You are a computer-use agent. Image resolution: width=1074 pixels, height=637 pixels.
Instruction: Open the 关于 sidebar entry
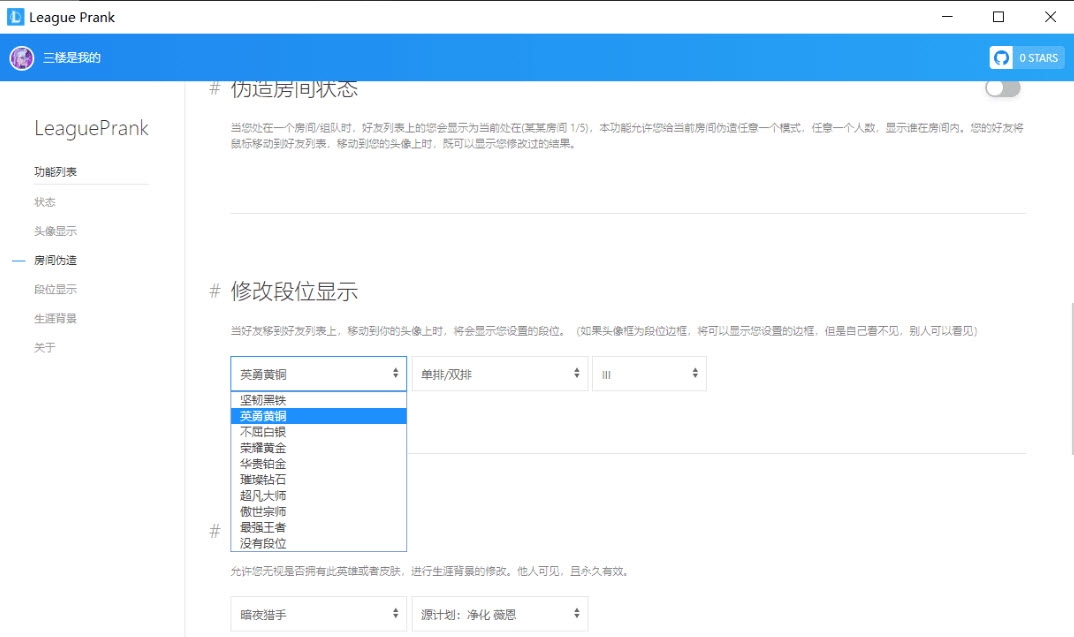[x=43, y=347]
